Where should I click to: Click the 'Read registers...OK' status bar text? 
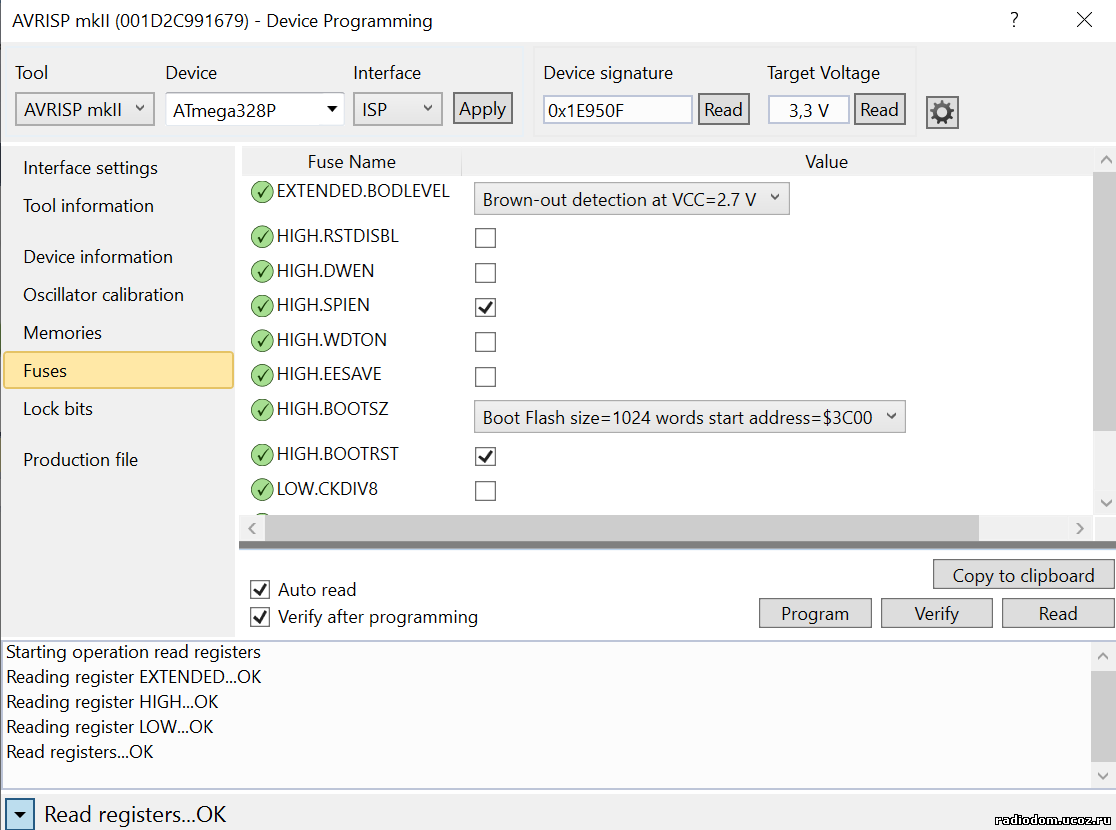[135, 814]
